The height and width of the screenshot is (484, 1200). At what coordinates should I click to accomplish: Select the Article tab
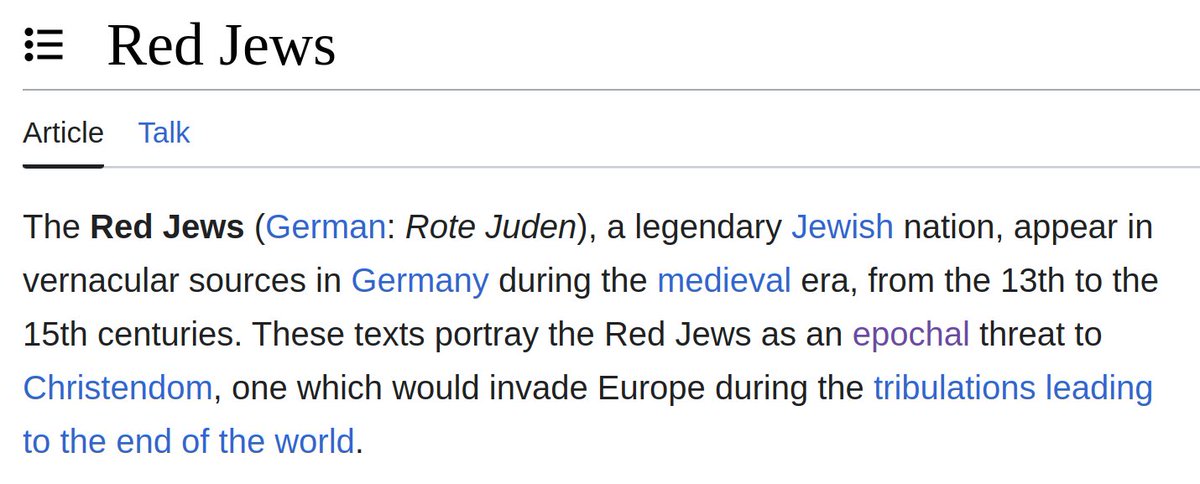[x=63, y=133]
